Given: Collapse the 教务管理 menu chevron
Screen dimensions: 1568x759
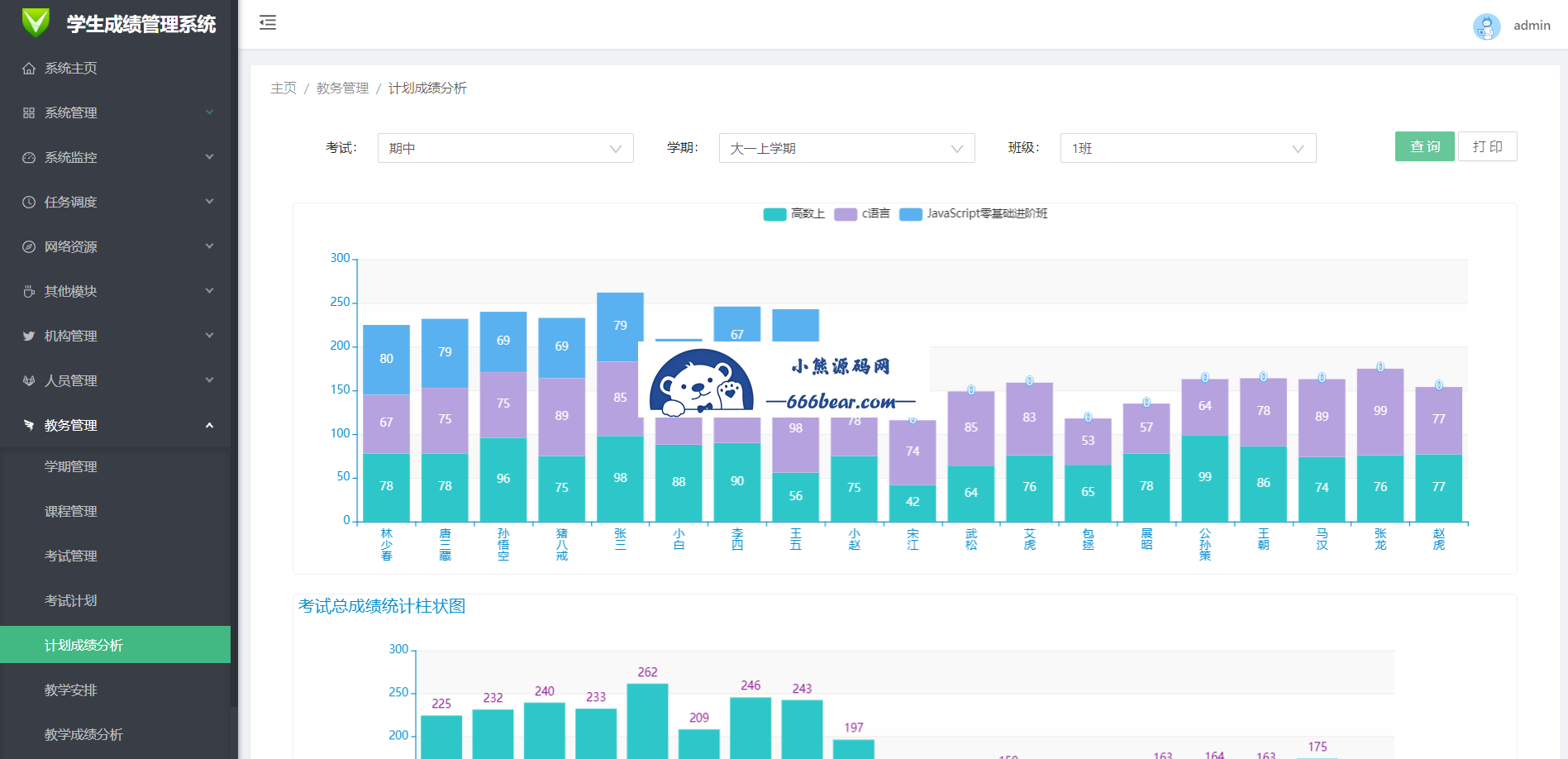Looking at the screenshot, I should click(x=209, y=425).
